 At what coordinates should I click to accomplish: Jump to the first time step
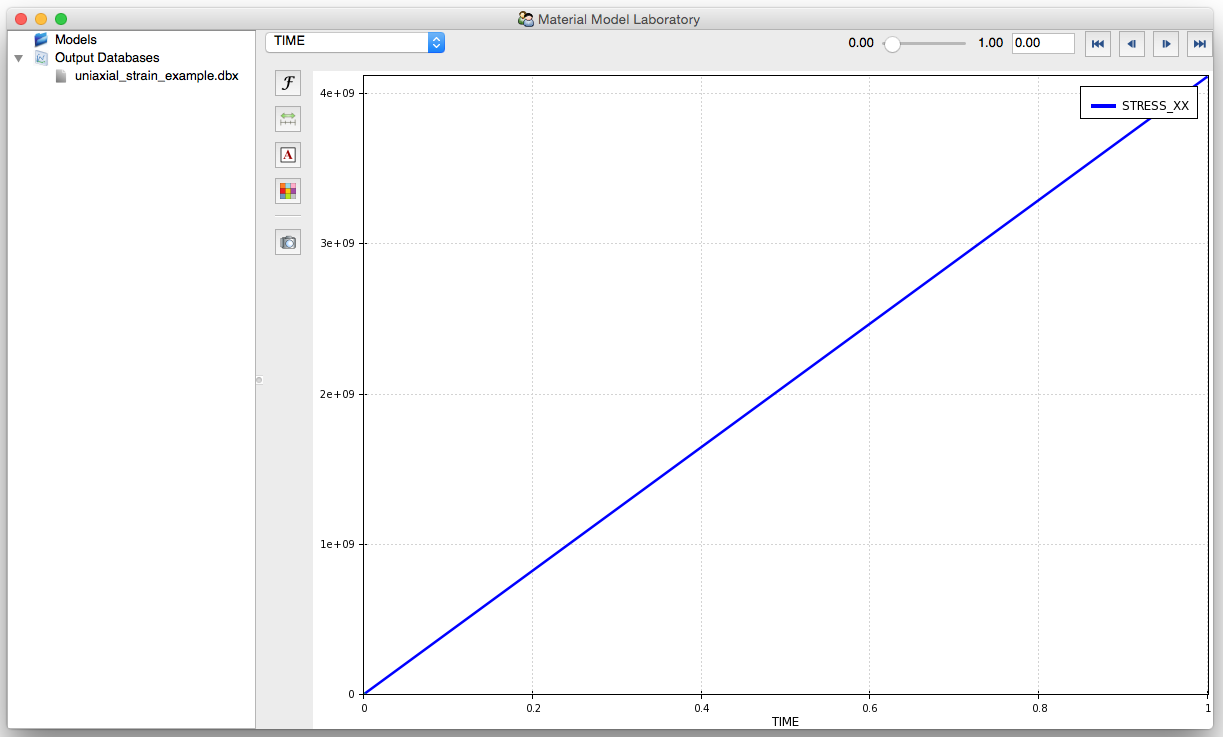1097,43
